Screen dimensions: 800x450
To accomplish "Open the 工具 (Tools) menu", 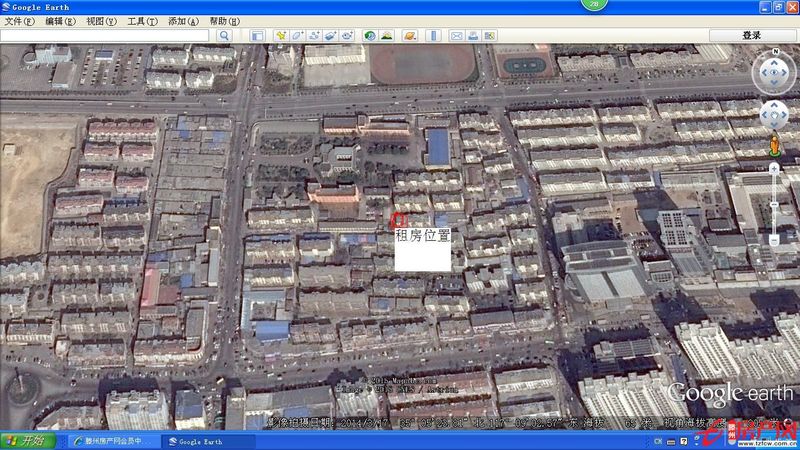I will point(142,21).
